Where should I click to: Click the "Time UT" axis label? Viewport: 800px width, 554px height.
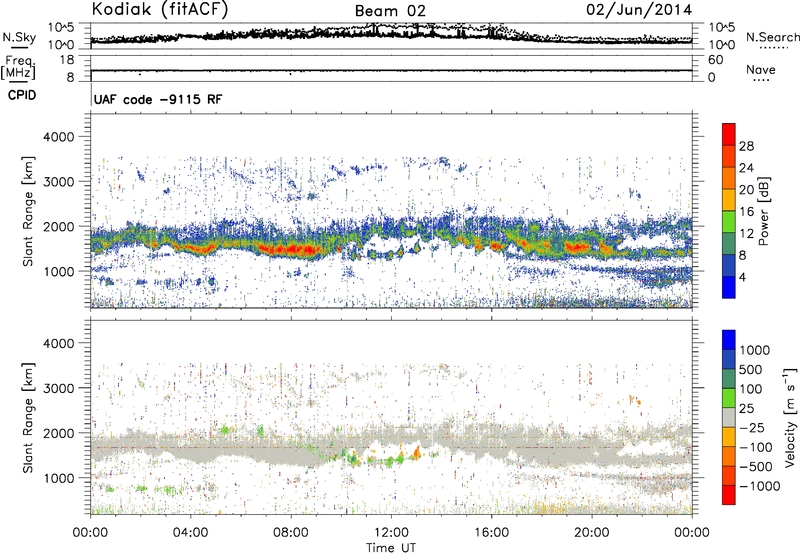coord(391,548)
